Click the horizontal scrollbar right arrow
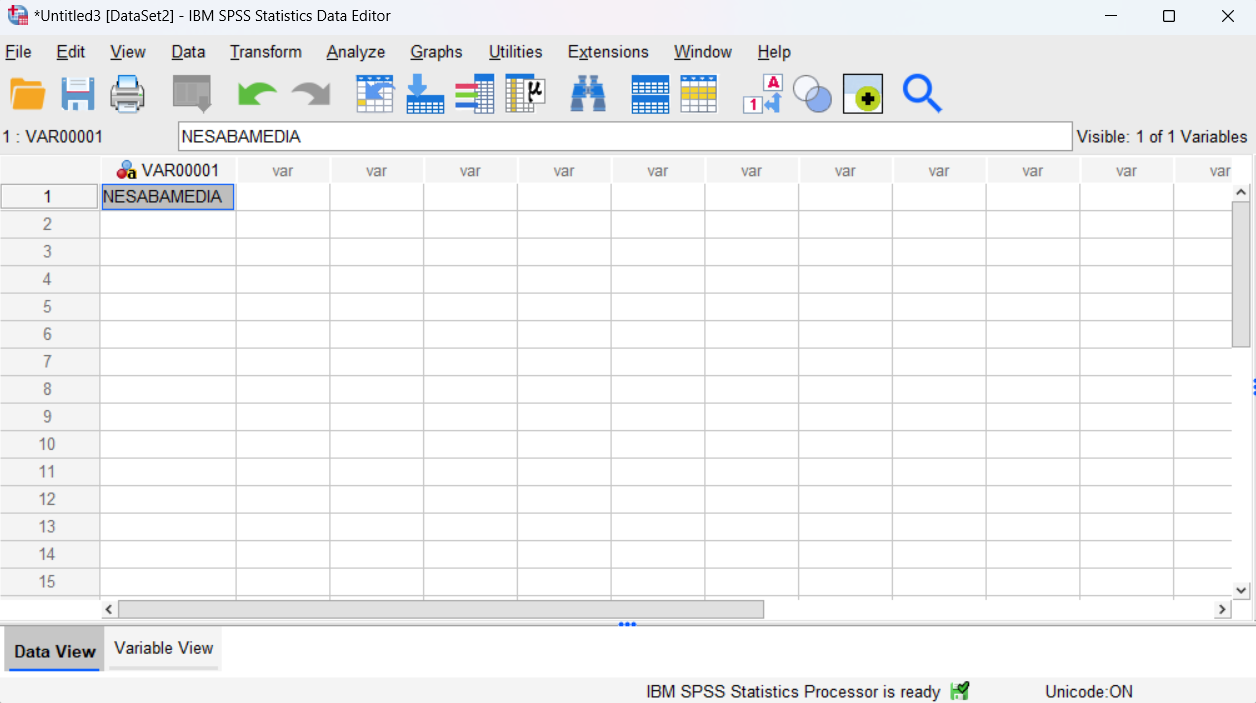This screenshot has height=703, width=1256. point(1221,608)
